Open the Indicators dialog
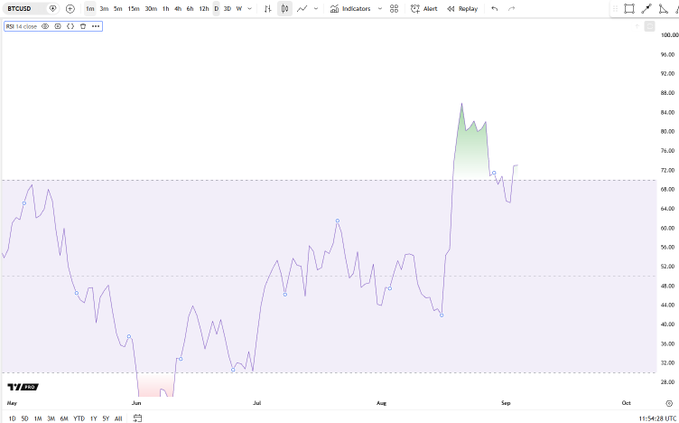 tap(350, 9)
